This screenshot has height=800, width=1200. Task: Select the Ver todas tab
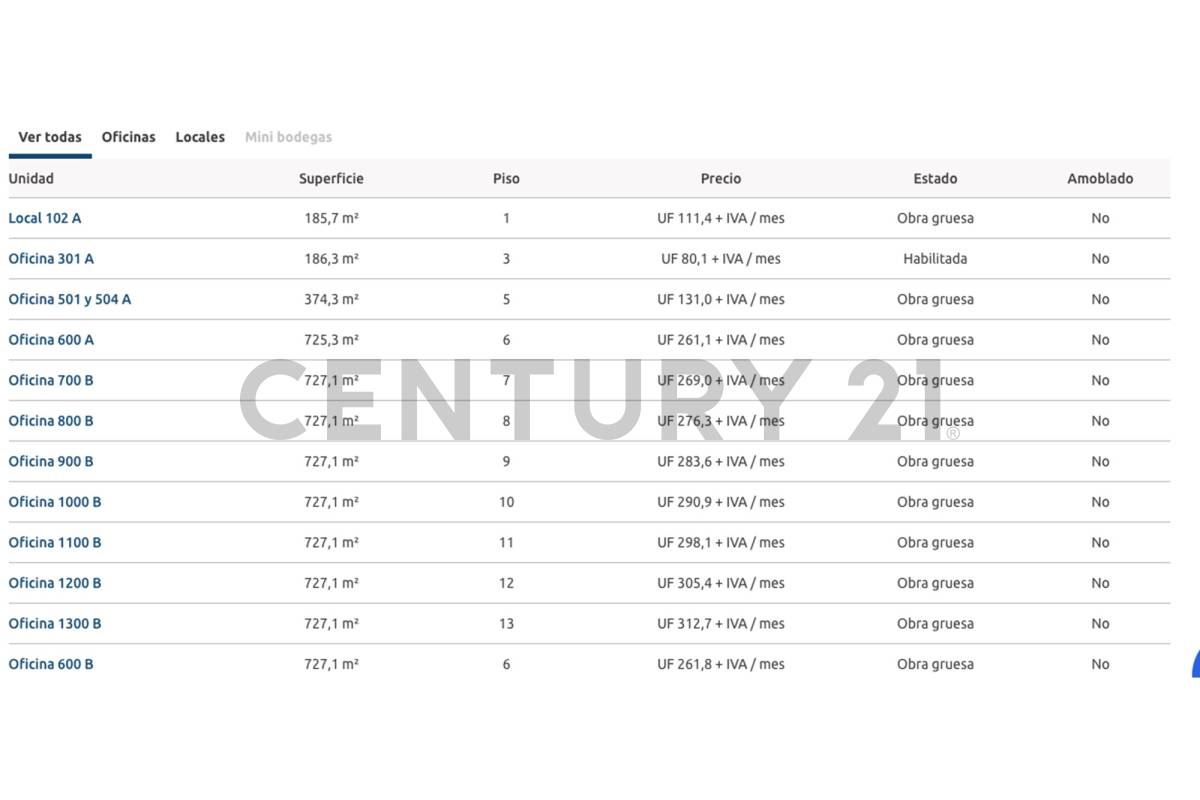pos(50,137)
